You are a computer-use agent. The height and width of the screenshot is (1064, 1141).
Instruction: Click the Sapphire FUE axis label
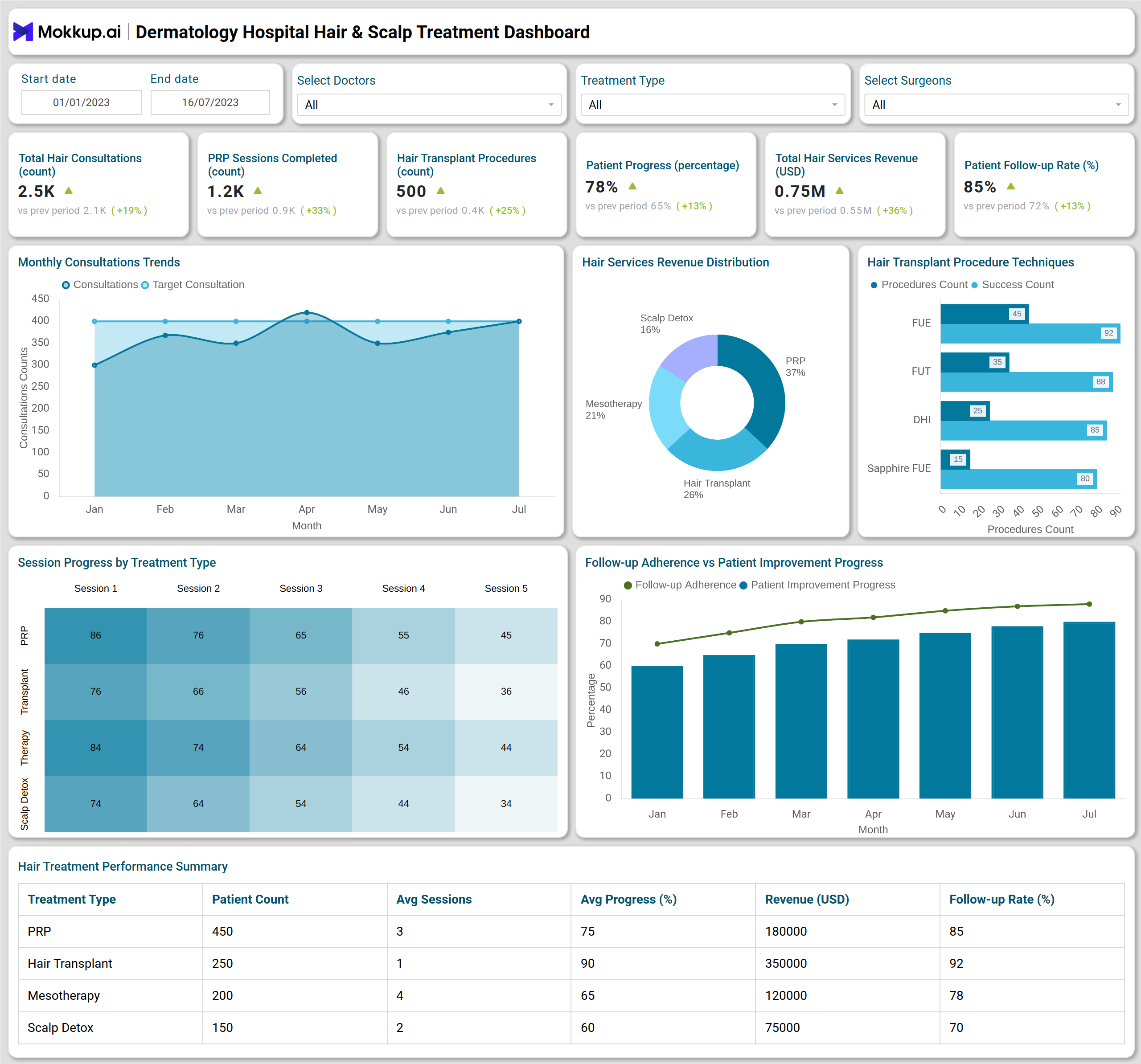[x=899, y=468]
